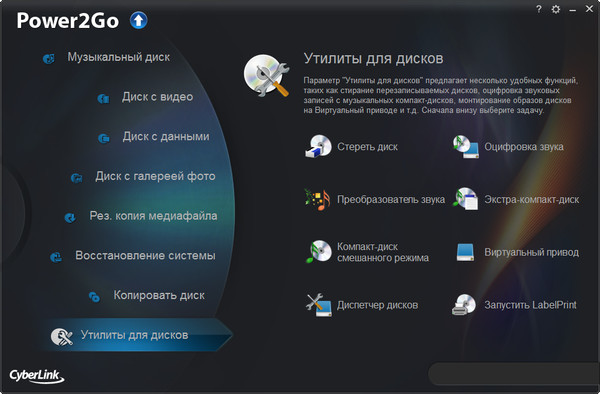Viewport: 600px width, 394px height.
Task: Click the large disc utilities header icon
Action: tap(267, 75)
